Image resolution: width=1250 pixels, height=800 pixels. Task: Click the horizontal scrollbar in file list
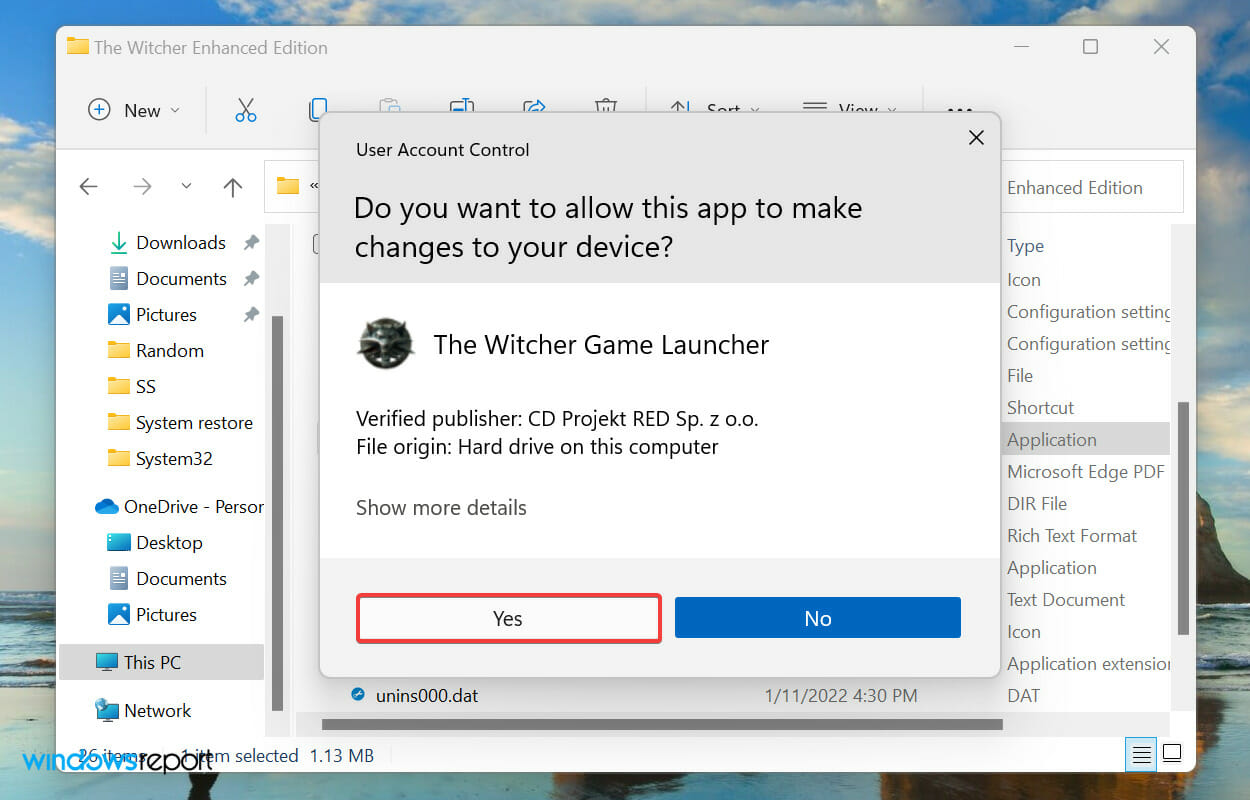(x=662, y=724)
